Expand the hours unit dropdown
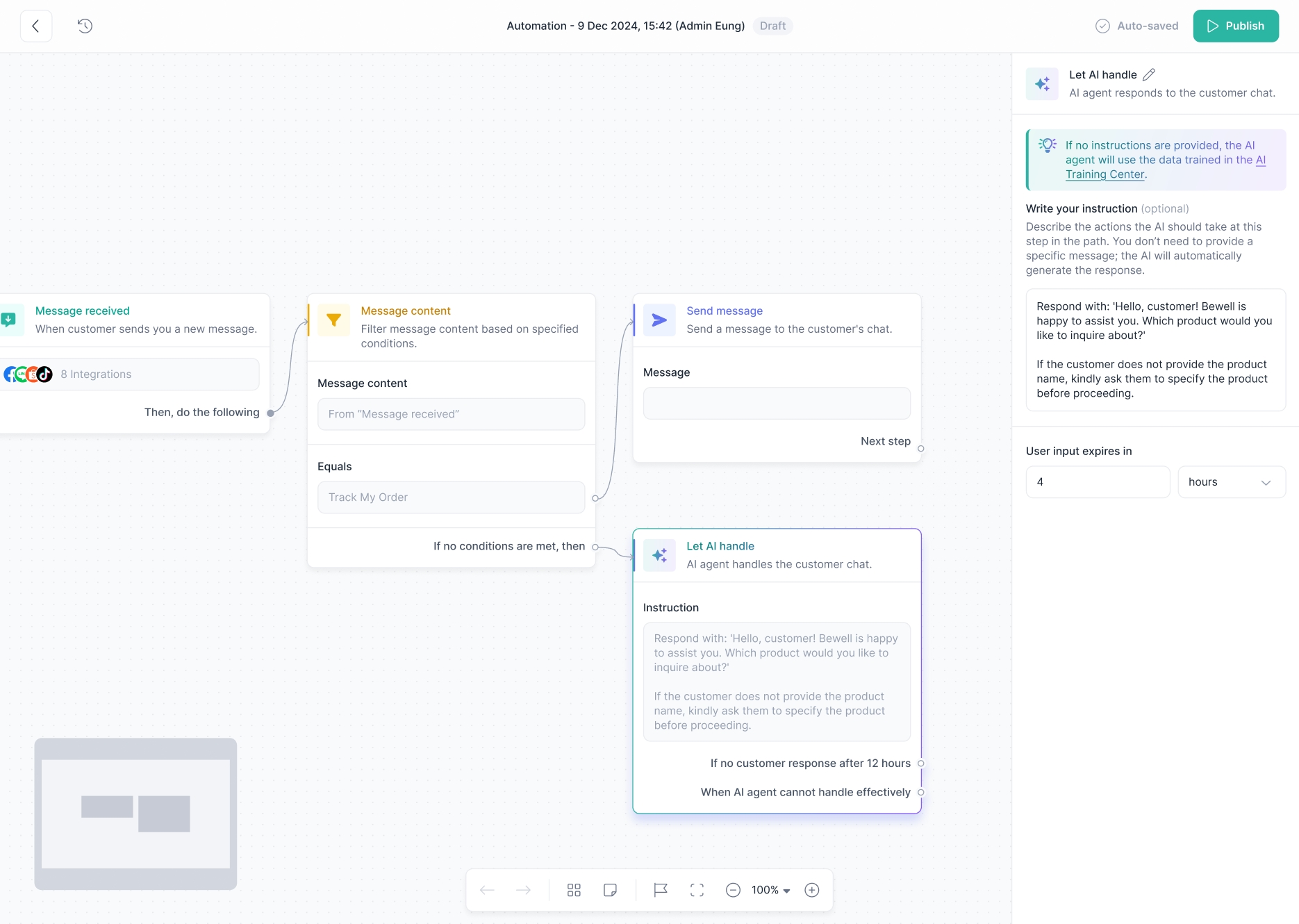 pyautogui.click(x=1229, y=482)
